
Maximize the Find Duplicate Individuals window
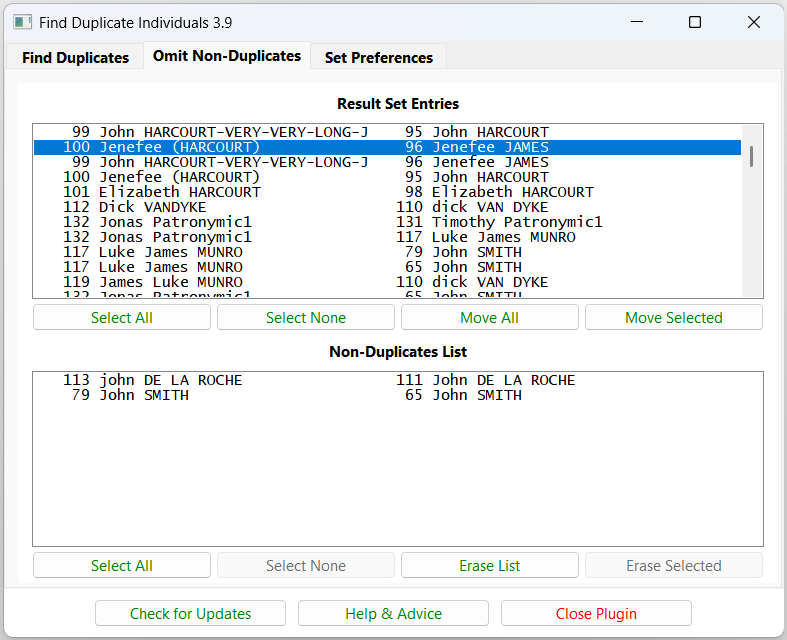[x=695, y=22]
